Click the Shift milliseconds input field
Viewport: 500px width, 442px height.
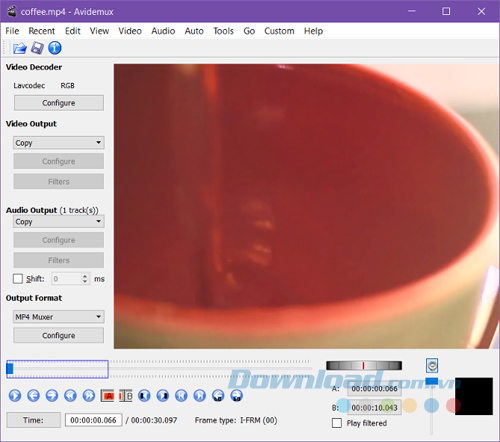tap(66, 279)
